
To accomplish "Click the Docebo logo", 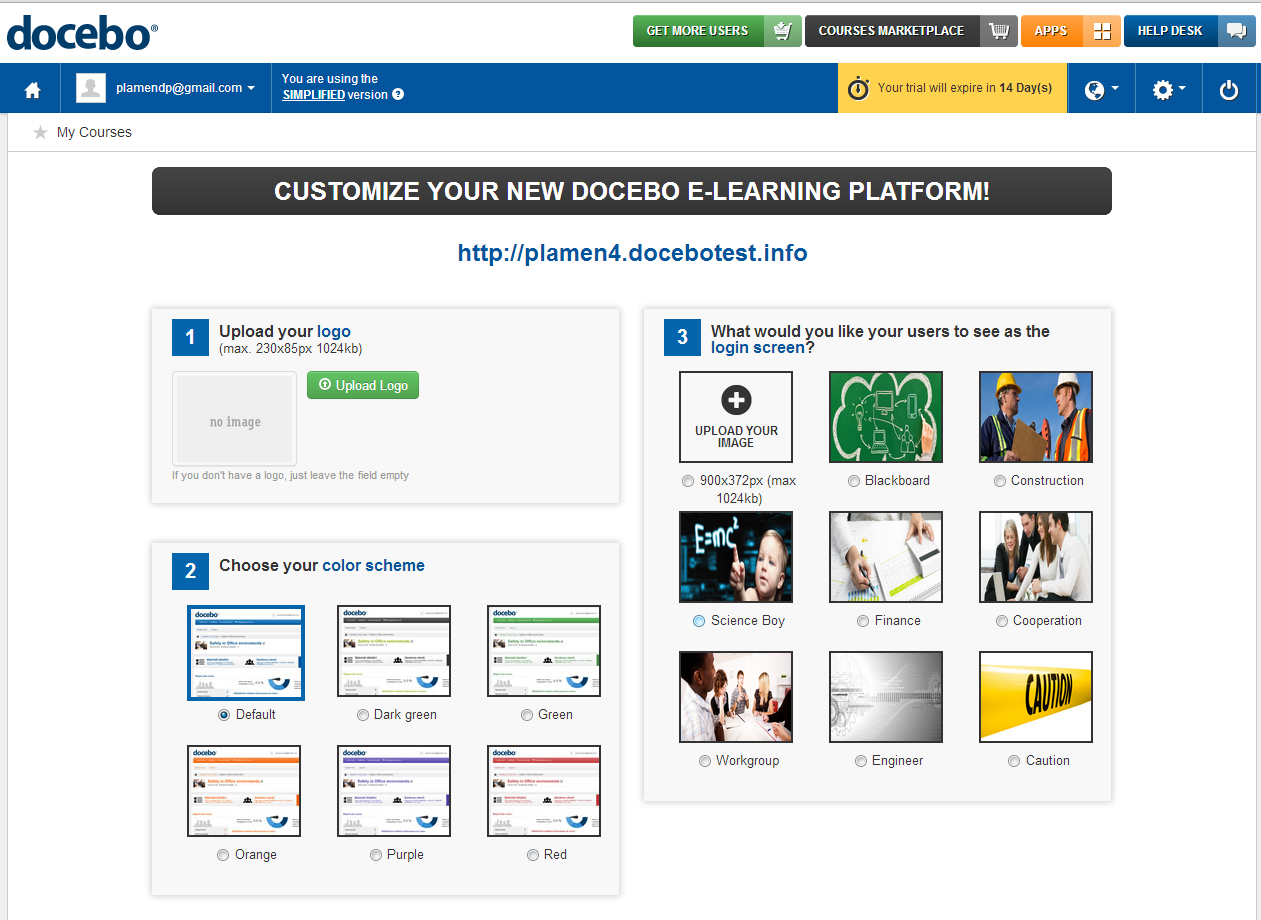I will click(82, 33).
